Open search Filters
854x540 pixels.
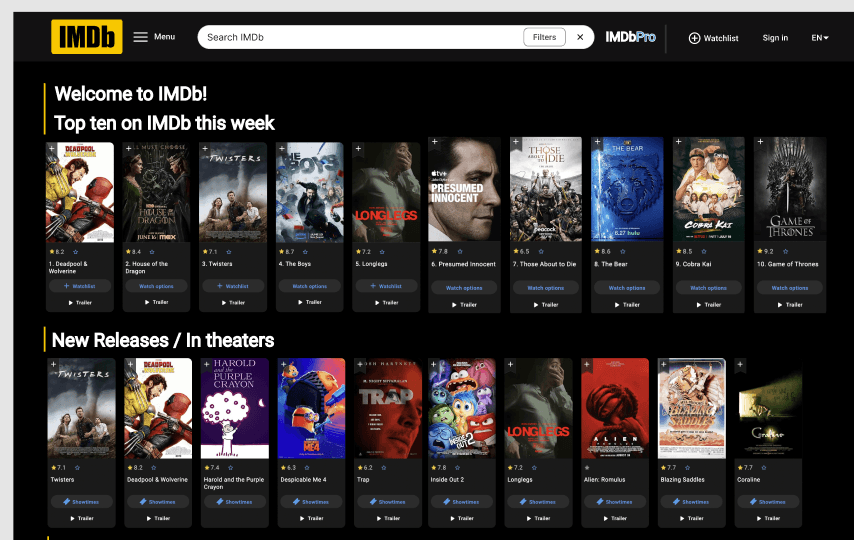coord(544,37)
